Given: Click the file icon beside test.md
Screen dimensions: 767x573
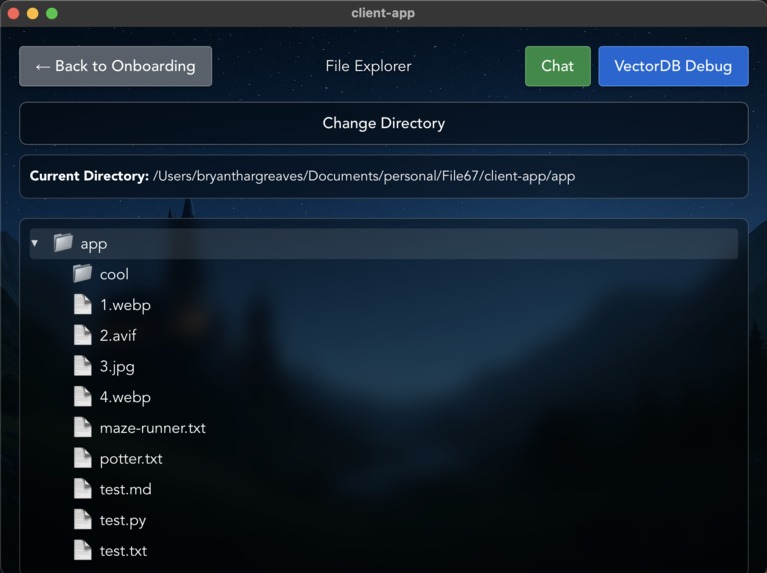Looking at the screenshot, I should click(83, 489).
